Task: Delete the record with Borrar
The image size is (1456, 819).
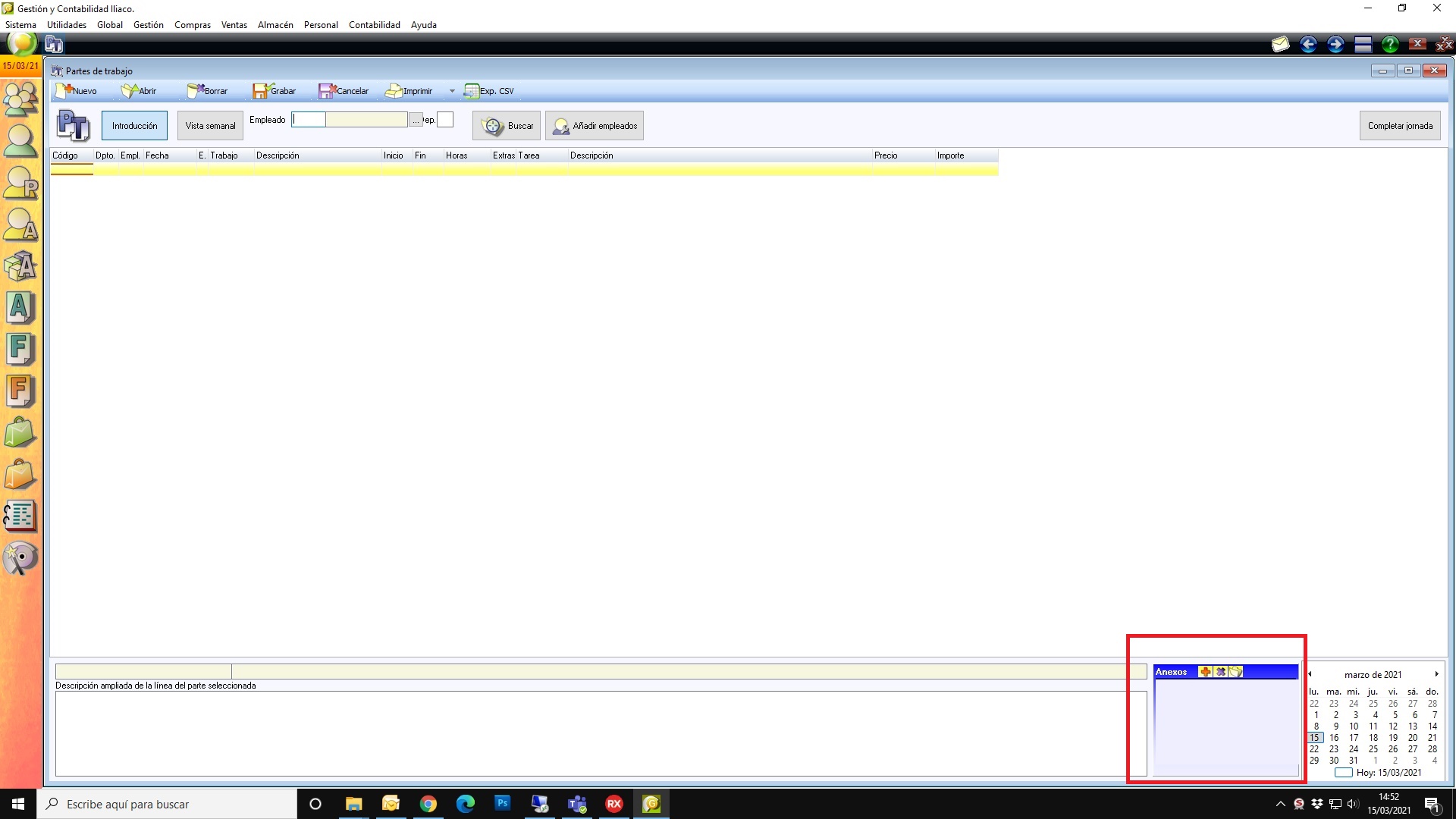Action: coord(207,91)
